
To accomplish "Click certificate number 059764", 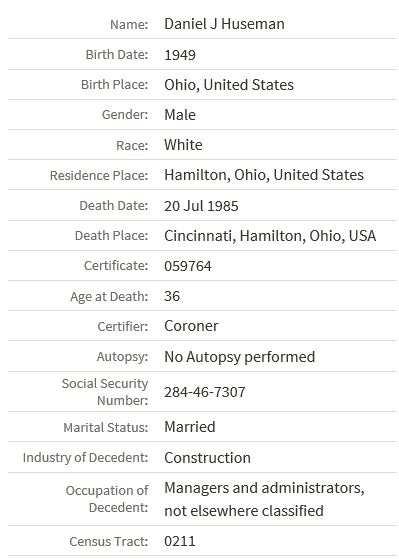I will tap(188, 266).
